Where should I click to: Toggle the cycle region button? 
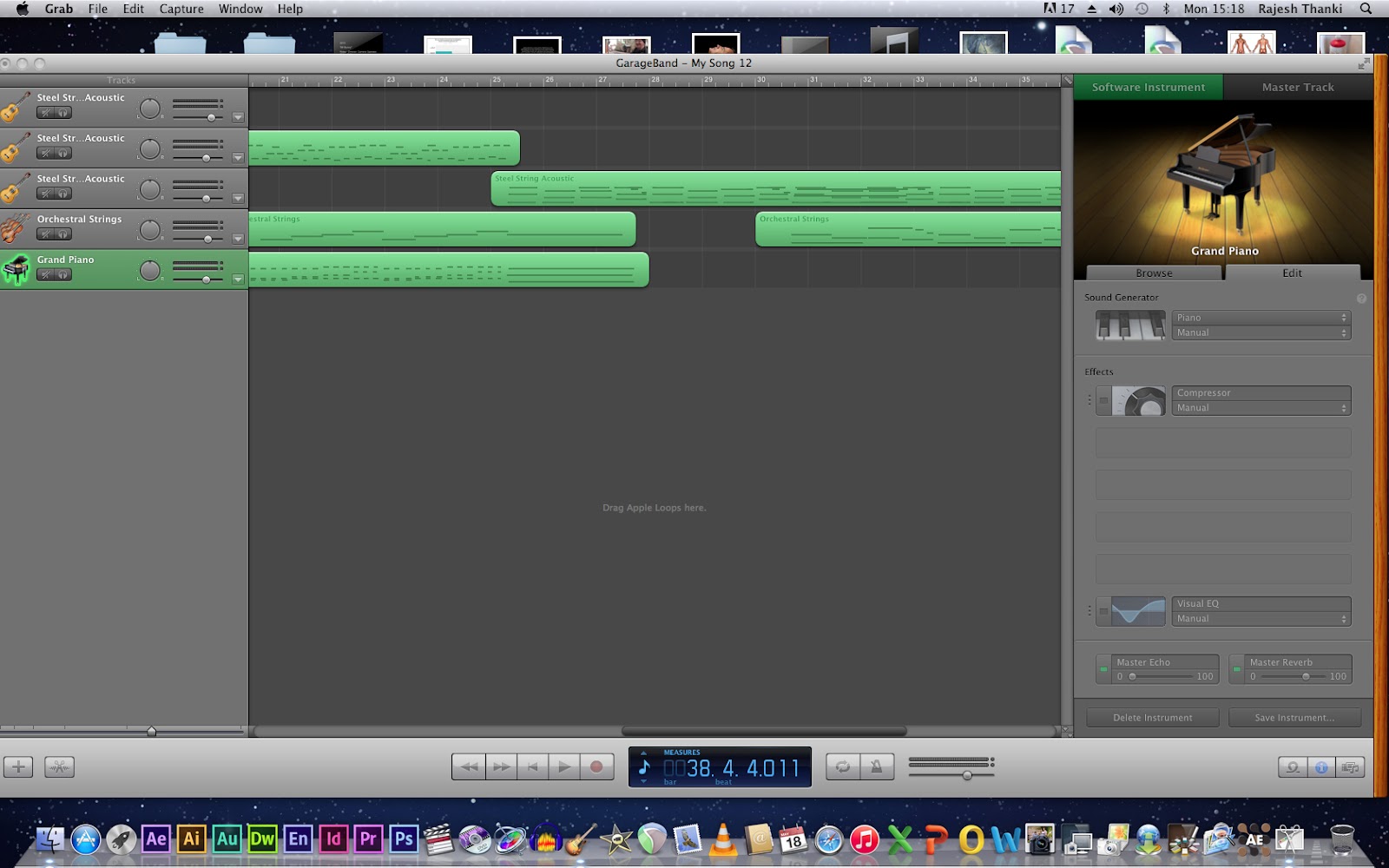(842, 766)
